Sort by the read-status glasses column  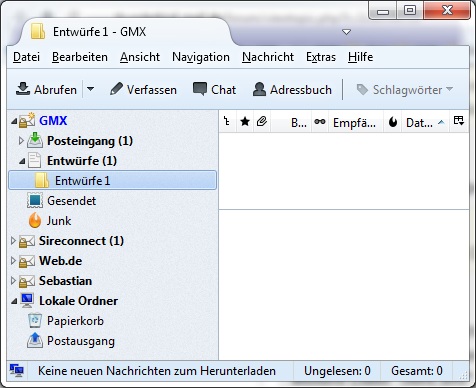(x=320, y=121)
